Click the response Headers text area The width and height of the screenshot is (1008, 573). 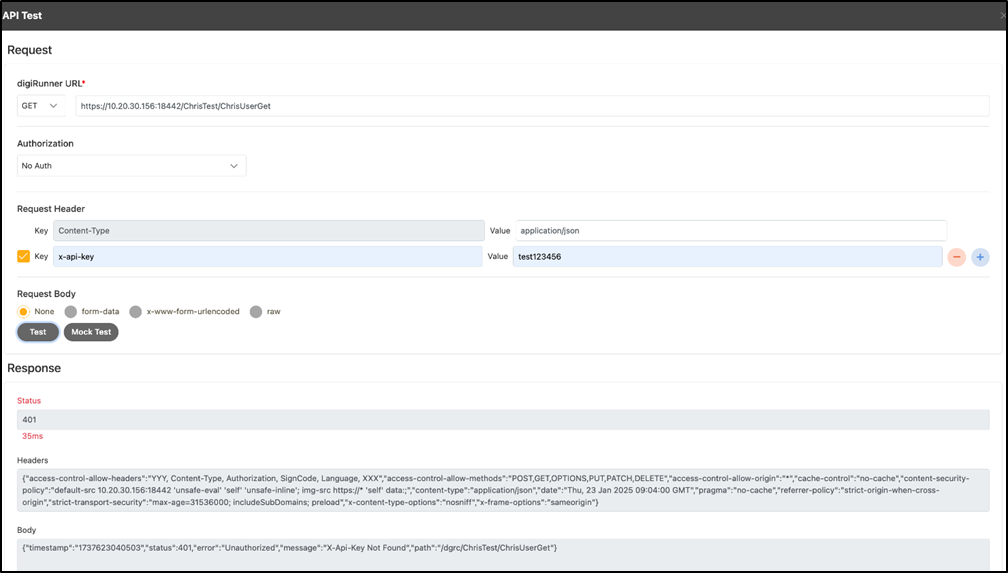coord(503,489)
